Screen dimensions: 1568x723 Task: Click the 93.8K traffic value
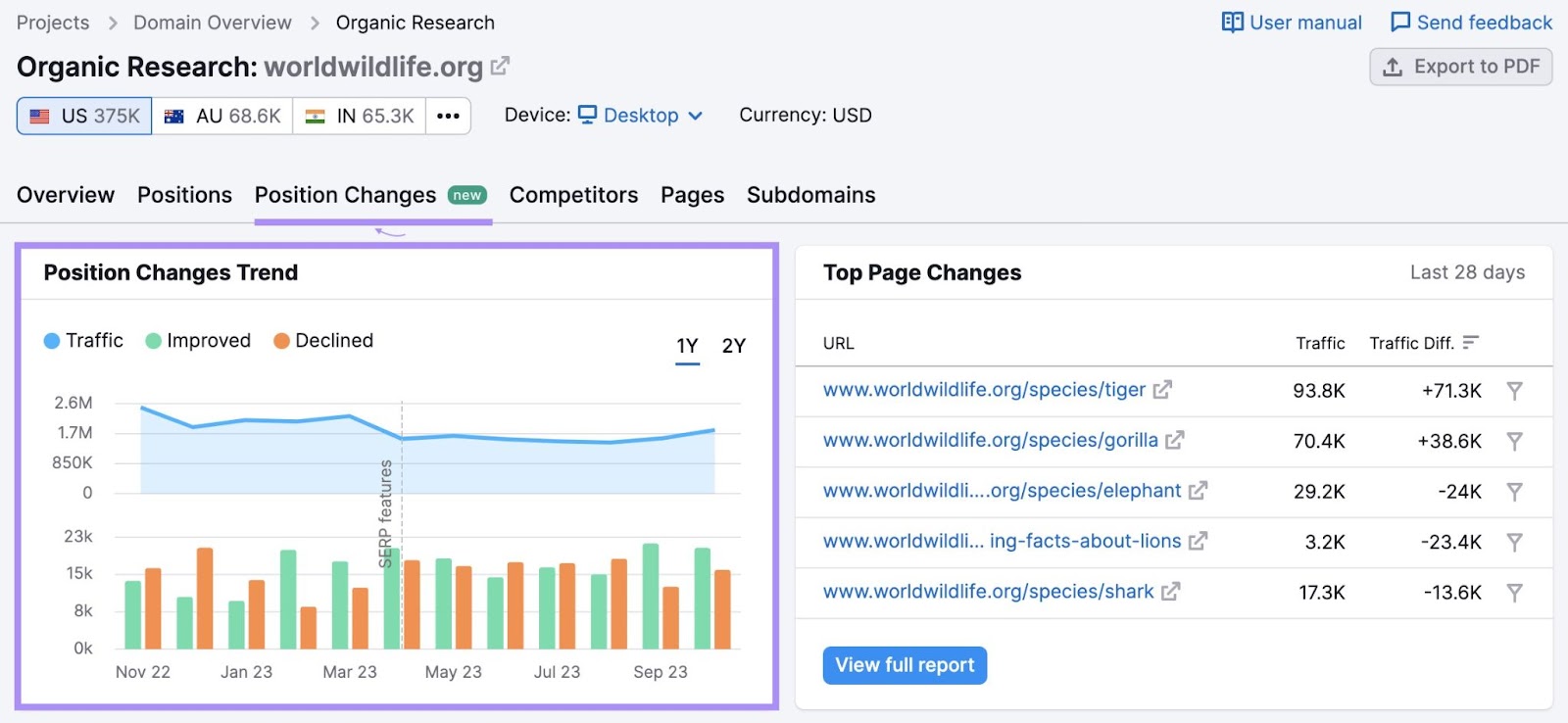[x=1319, y=391]
